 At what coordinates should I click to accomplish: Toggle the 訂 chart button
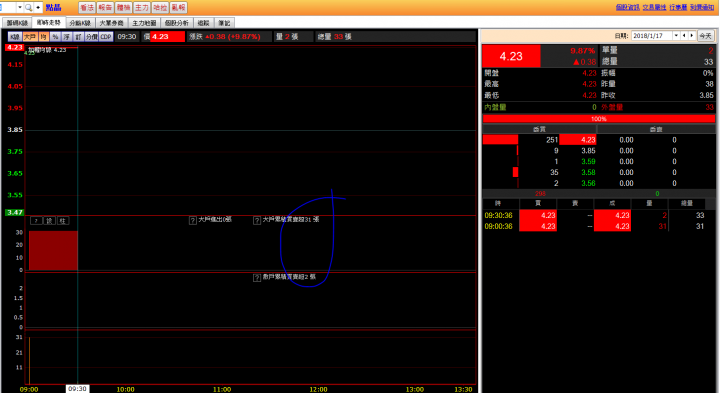click(79, 37)
